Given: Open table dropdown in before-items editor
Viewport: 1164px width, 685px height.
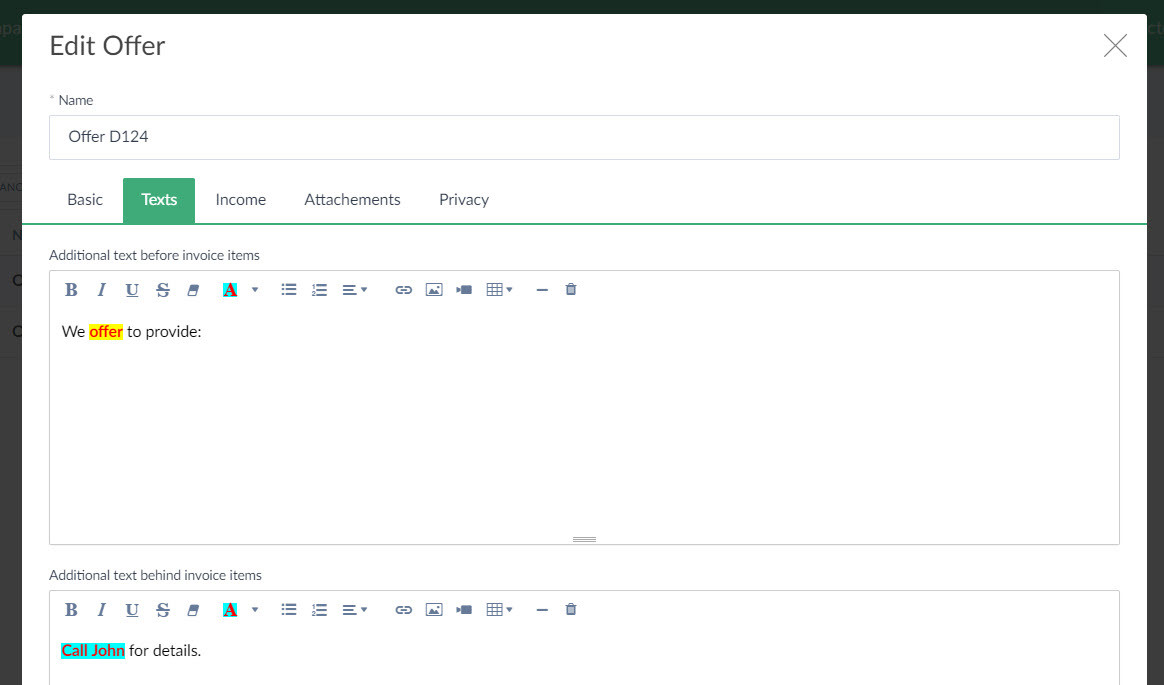Looking at the screenshot, I should point(499,289).
